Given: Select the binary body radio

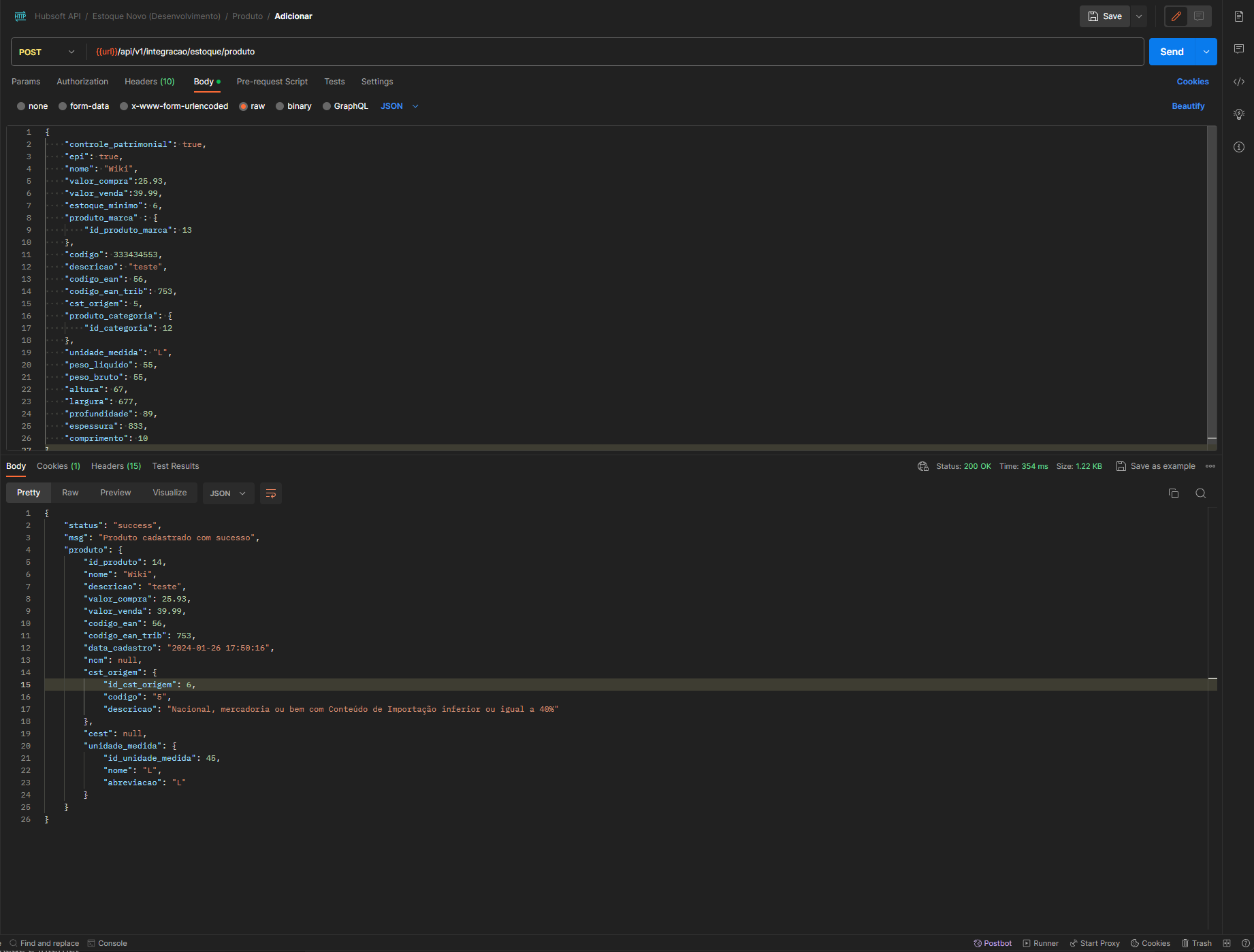Looking at the screenshot, I should 280,106.
